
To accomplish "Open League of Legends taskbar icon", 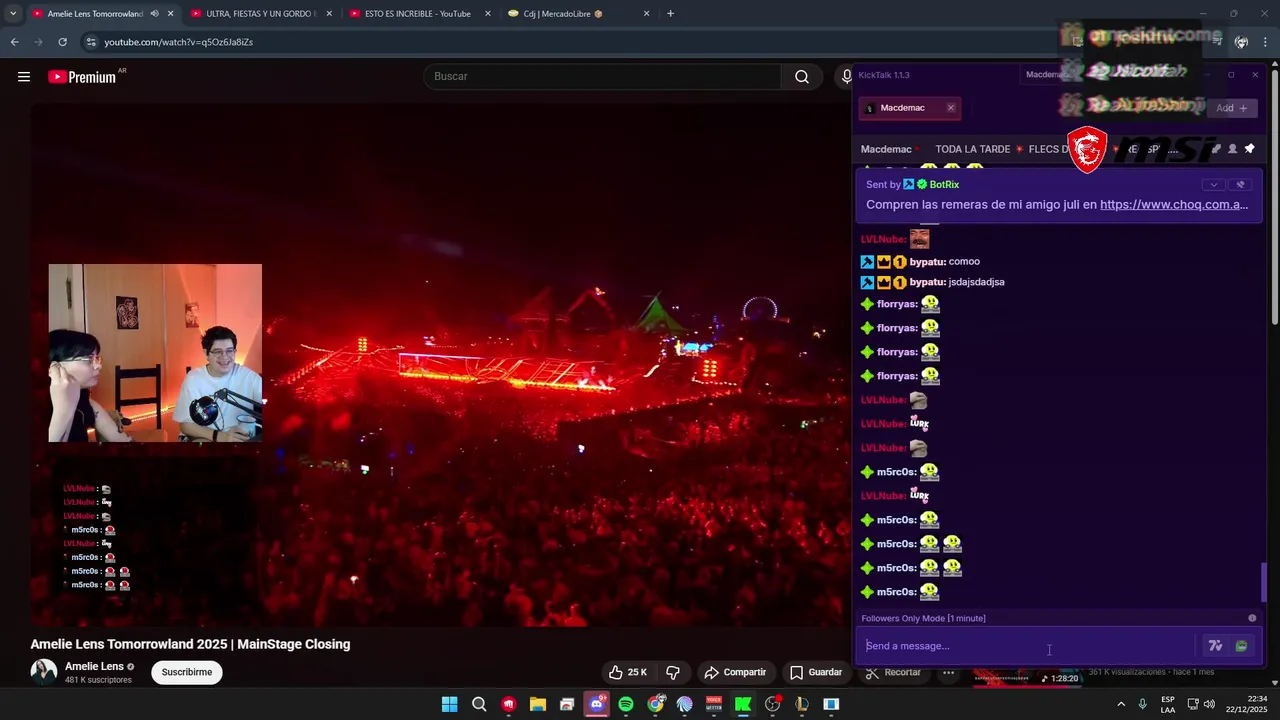I will (x=802, y=704).
